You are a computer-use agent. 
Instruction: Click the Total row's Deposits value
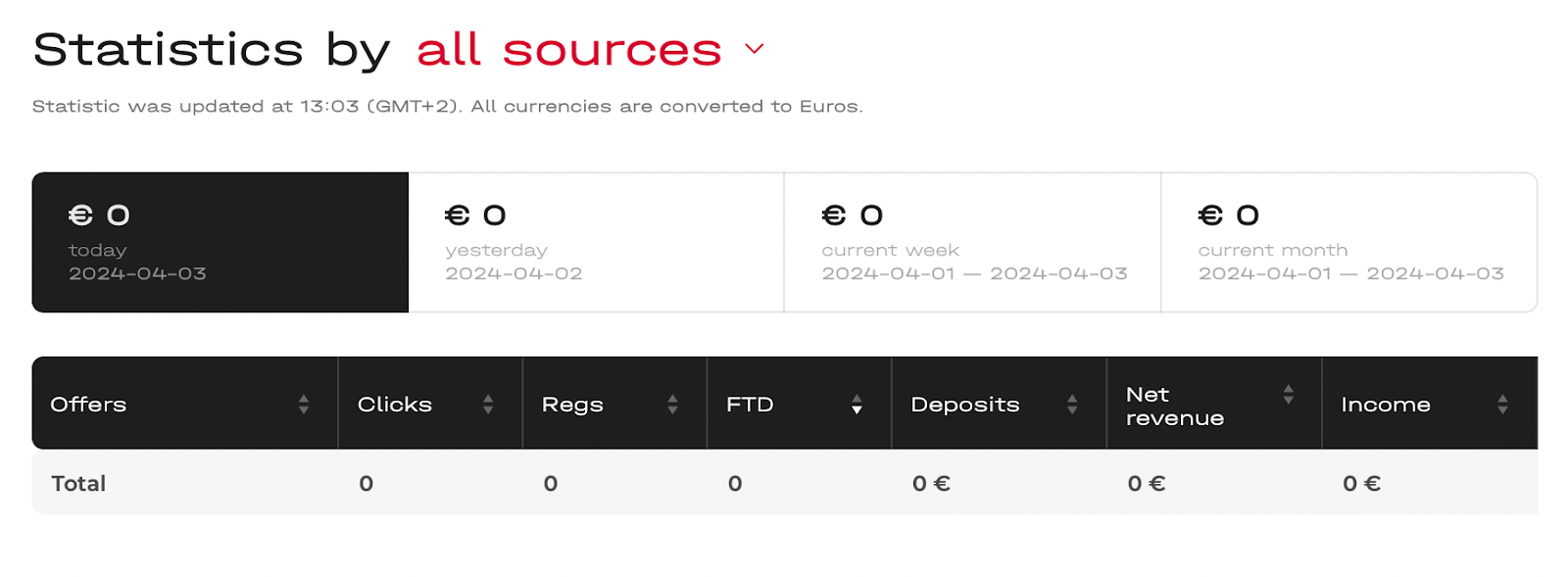931,483
